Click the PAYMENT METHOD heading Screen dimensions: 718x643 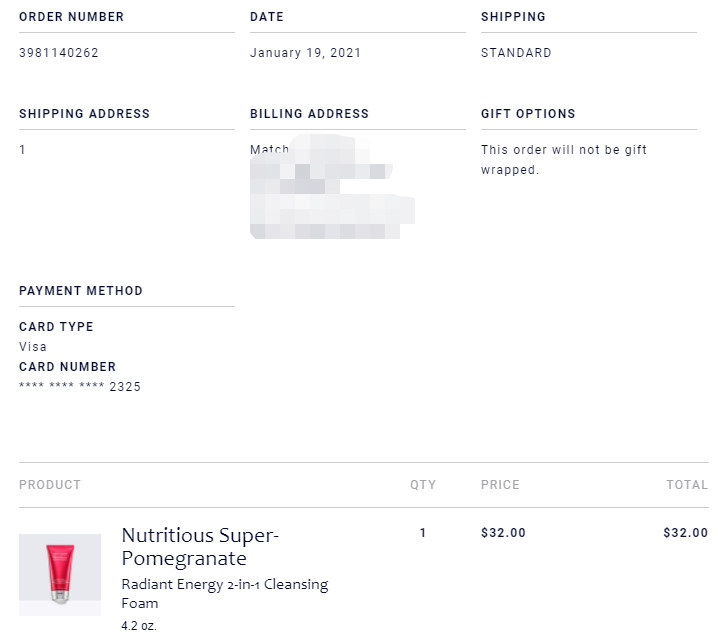click(x=81, y=291)
